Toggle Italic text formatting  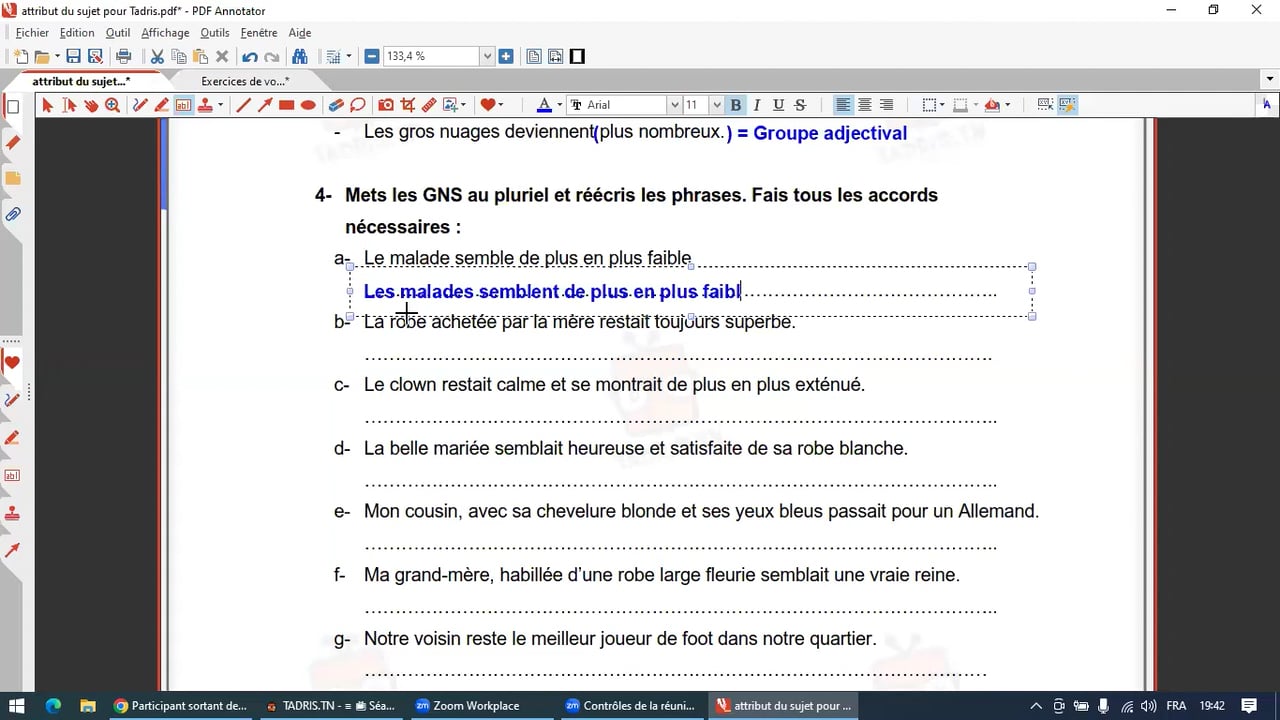[757, 105]
